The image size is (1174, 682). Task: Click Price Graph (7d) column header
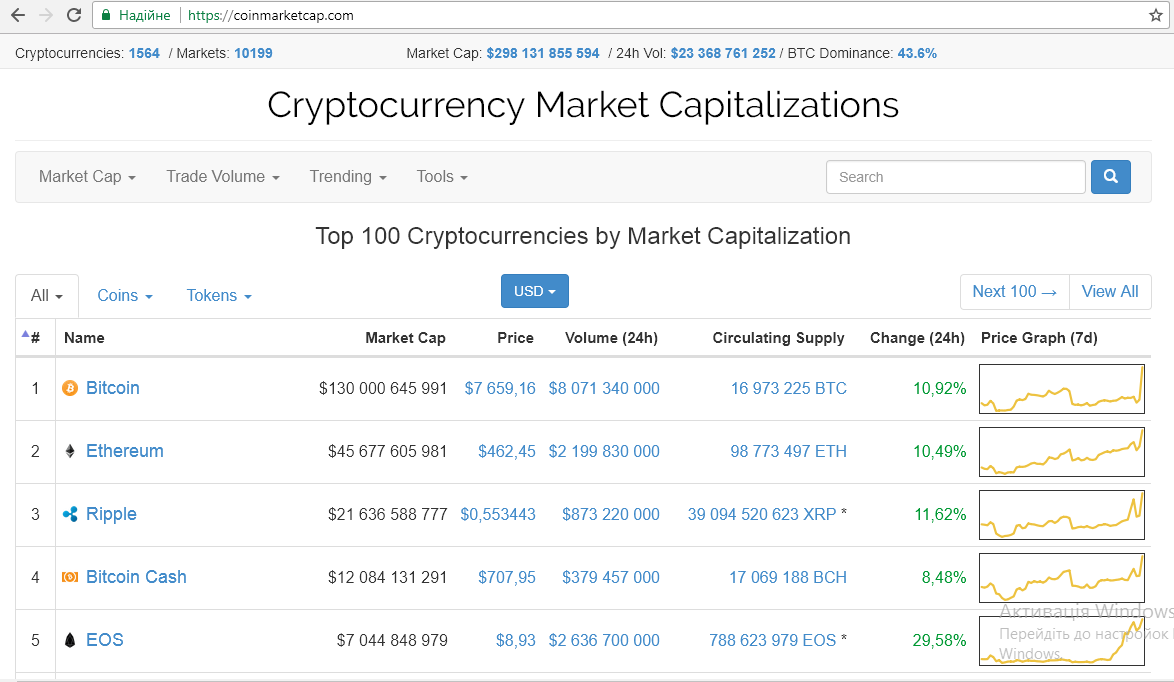point(1039,338)
